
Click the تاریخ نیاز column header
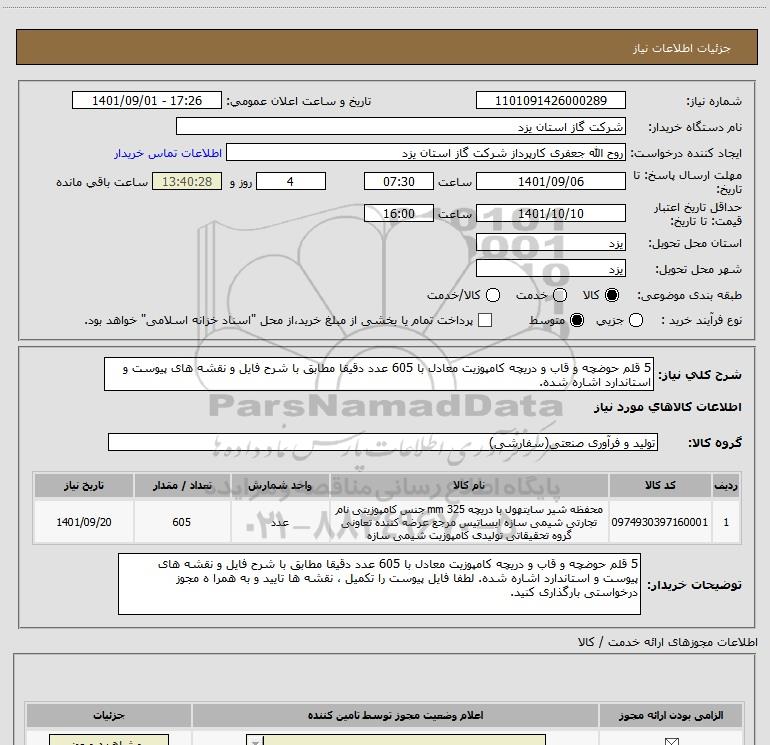83,485
